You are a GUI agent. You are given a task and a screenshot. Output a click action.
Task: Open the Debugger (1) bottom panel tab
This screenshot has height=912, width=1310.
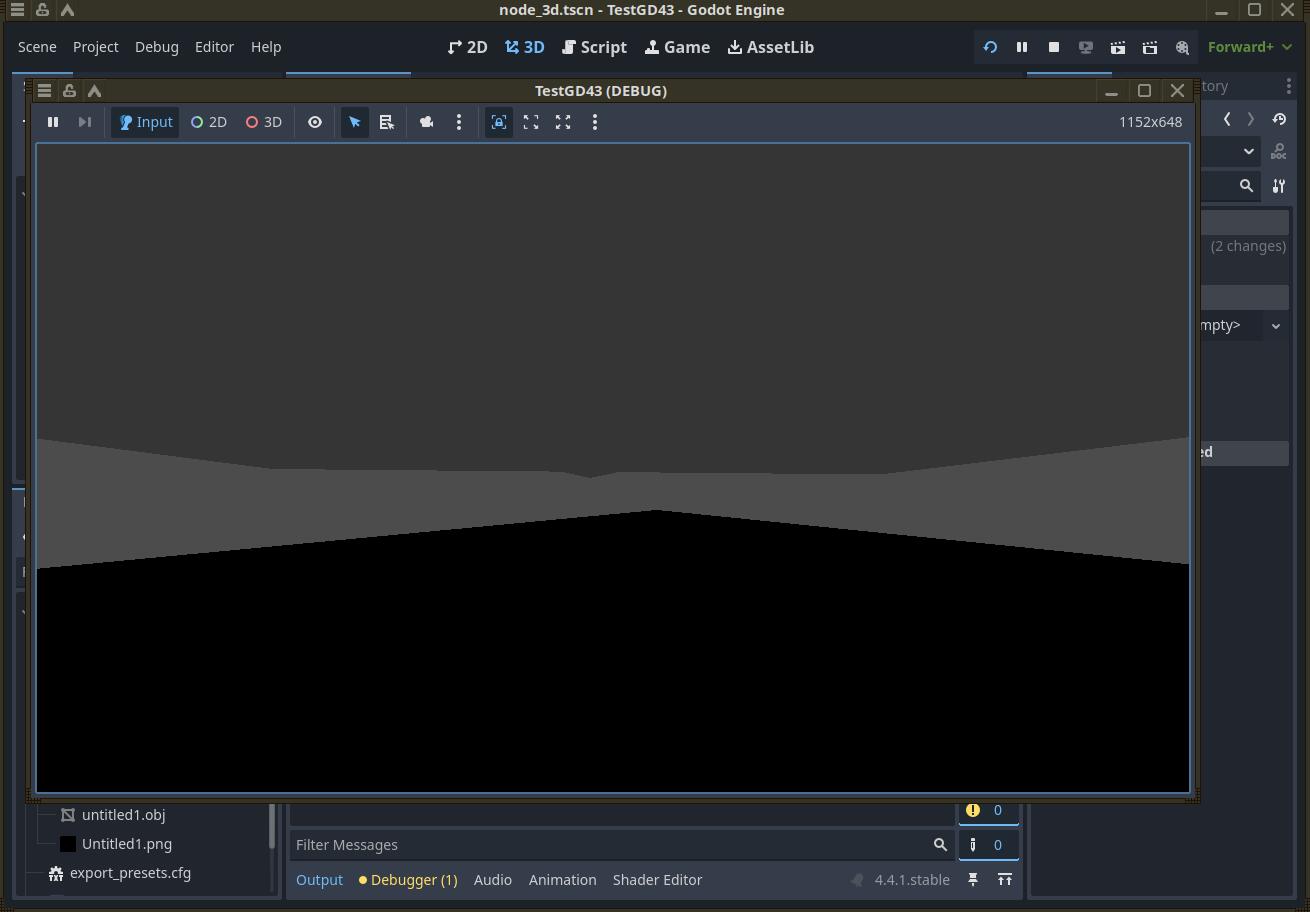tap(408, 880)
